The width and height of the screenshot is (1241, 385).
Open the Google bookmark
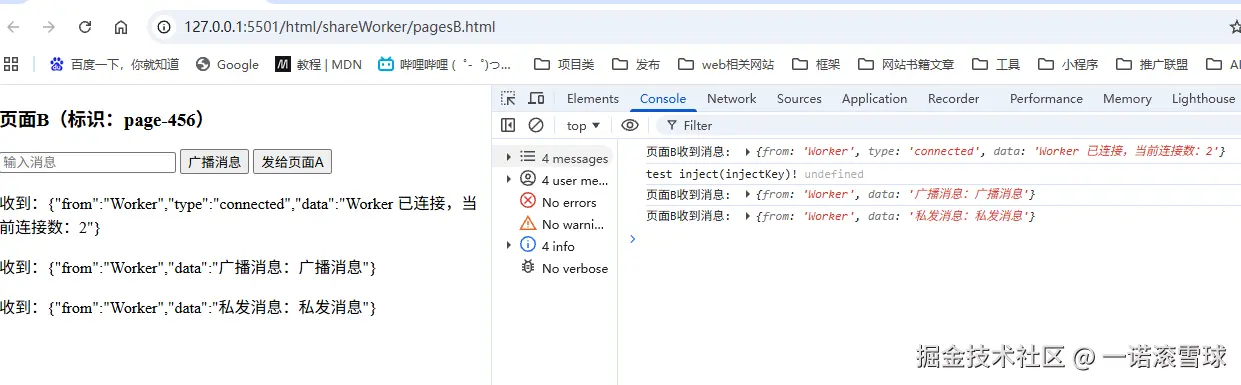(x=227, y=64)
